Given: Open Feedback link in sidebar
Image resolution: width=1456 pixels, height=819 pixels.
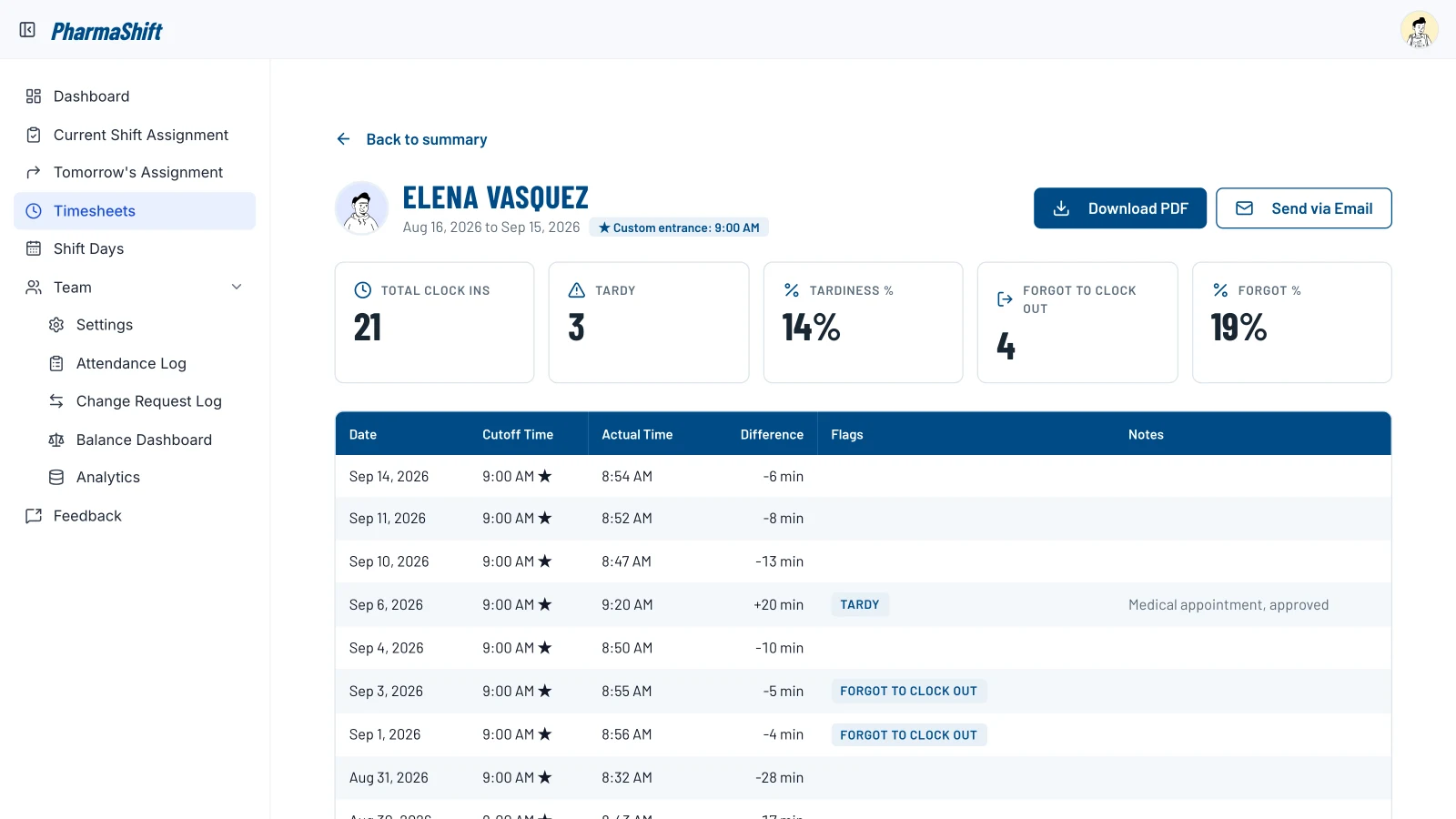Looking at the screenshot, I should (135, 516).
